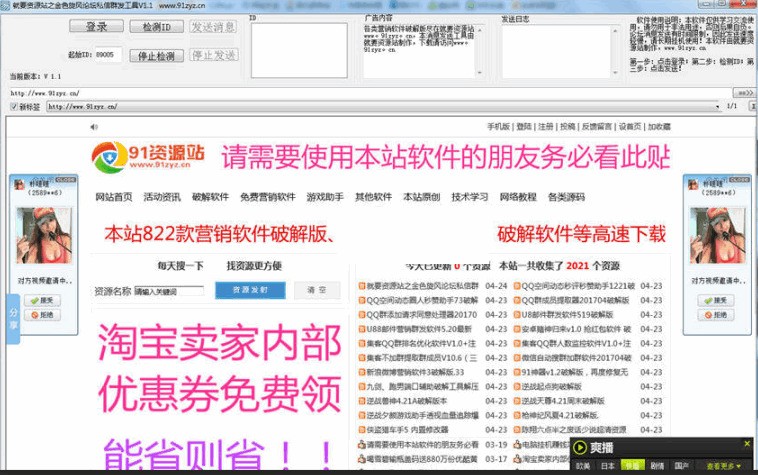The width and height of the screenshot is (758, 475).
Task: Click the blue 资源发射 search button
Action: point(250,290)
